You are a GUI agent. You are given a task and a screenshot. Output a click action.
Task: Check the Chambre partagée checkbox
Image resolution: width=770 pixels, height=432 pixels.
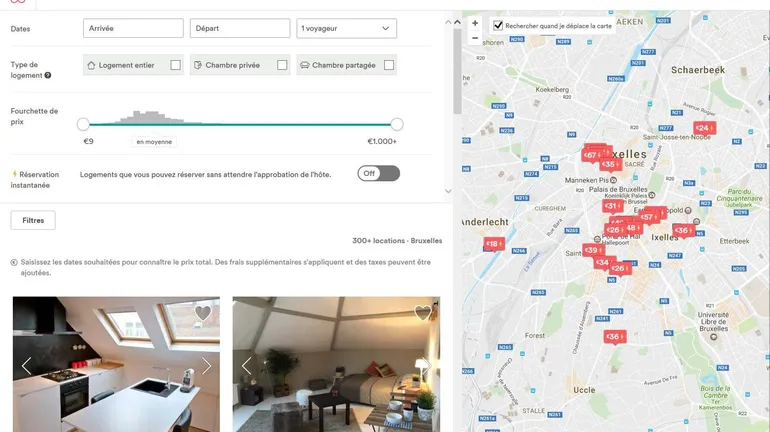[389, 65]
